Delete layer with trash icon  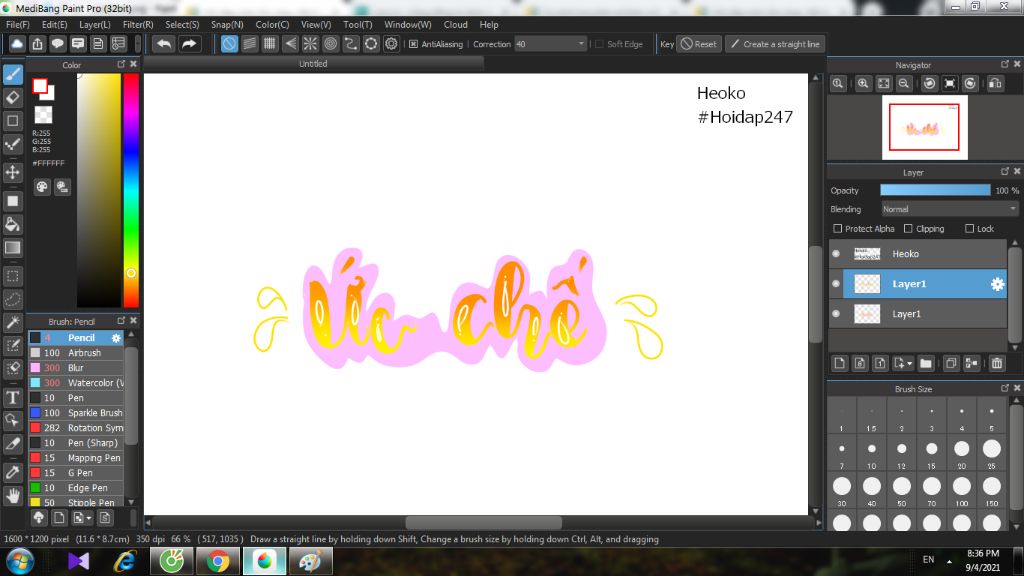pos(997,364)
